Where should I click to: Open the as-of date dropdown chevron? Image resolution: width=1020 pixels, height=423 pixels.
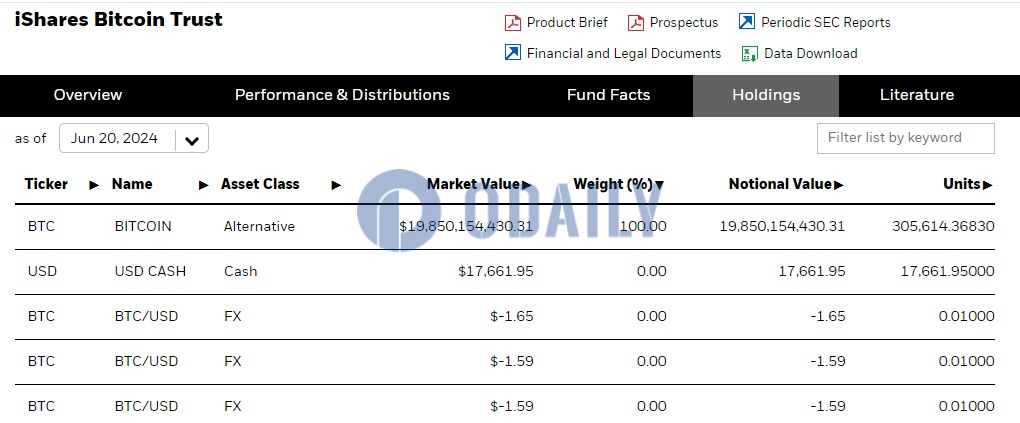click(x=192, y=140)
